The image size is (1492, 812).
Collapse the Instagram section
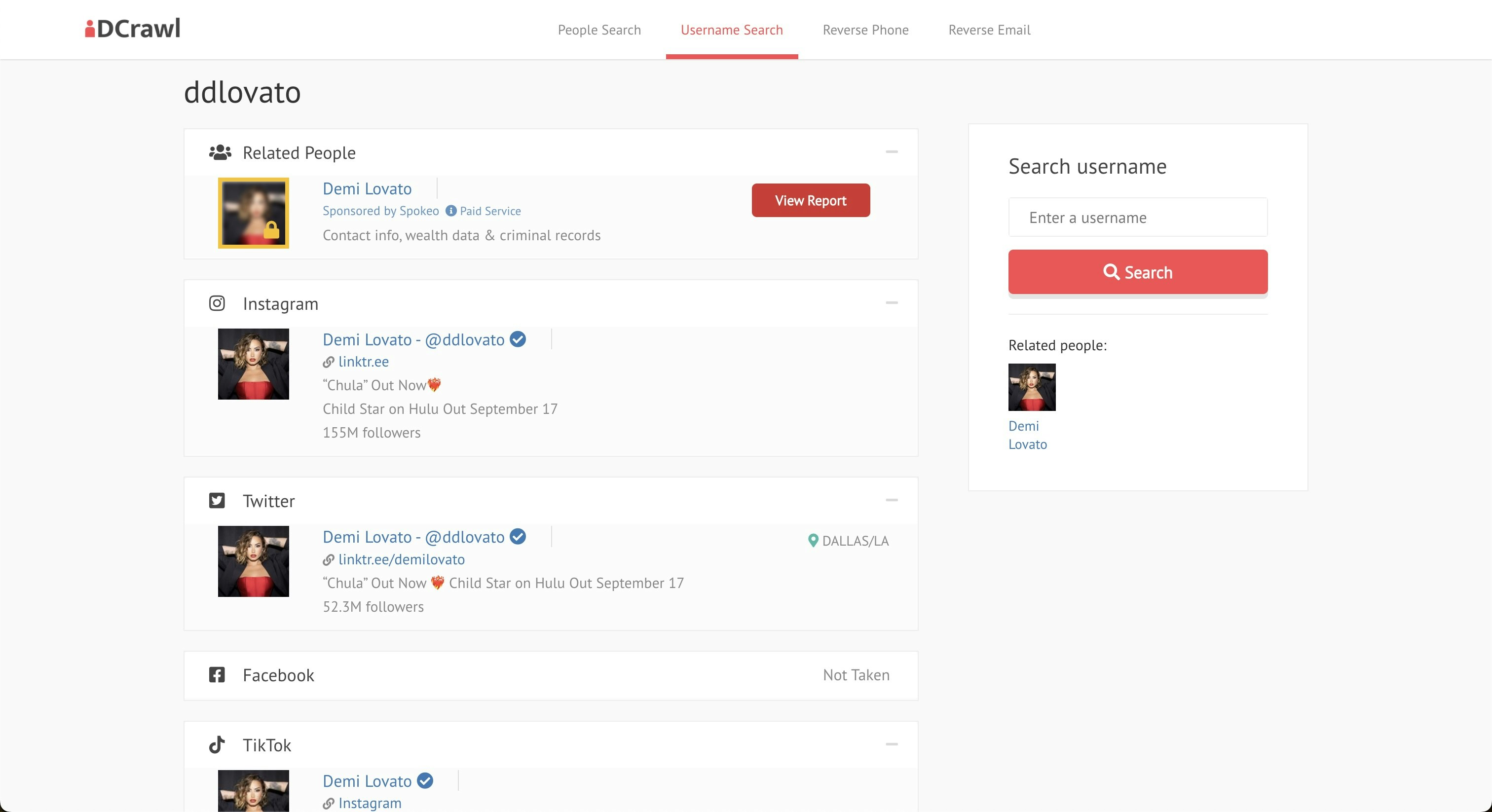892,303
